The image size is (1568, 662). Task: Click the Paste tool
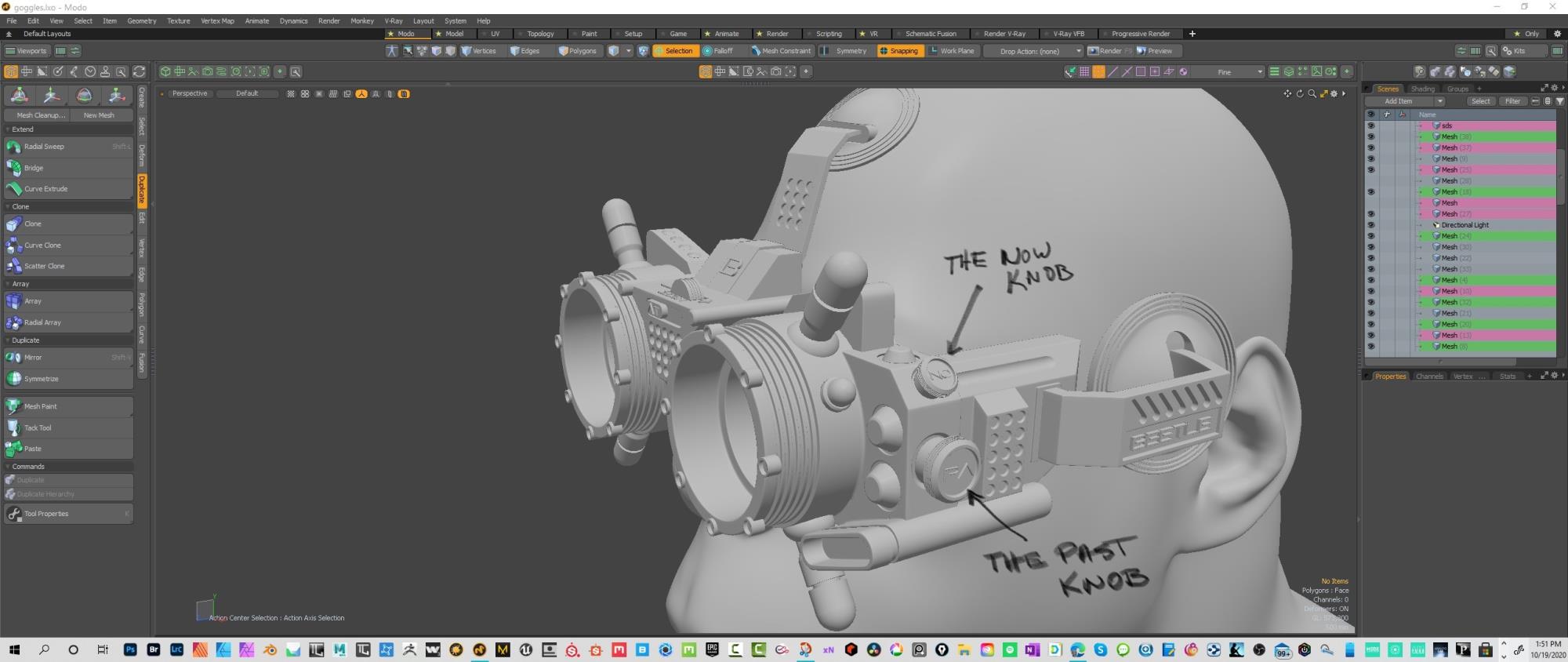tap(68, 449)
